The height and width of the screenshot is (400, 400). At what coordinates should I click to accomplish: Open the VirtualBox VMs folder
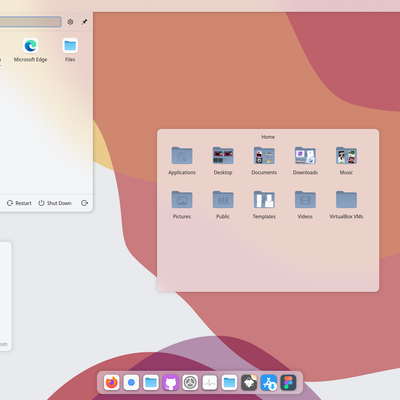[x=346, y=205]
